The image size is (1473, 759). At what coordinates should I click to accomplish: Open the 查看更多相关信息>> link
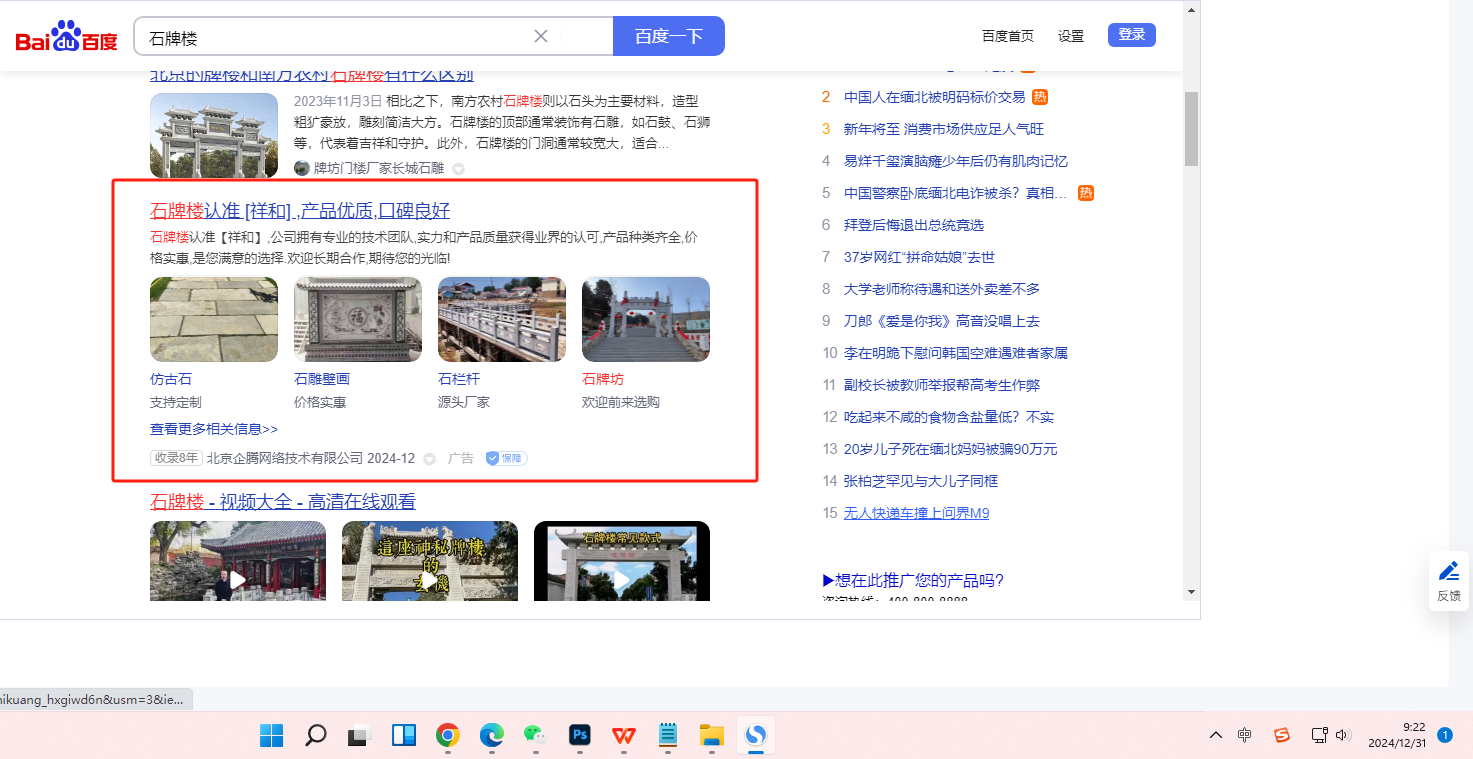tap(214, 429)
